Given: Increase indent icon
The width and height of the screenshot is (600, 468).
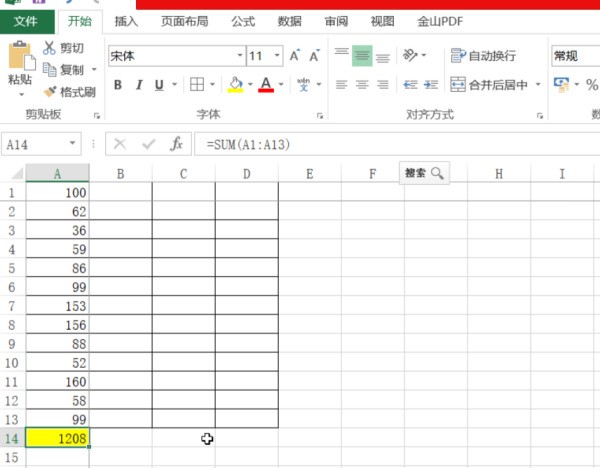Looking at the screenshot, I should tap(431, 84).
